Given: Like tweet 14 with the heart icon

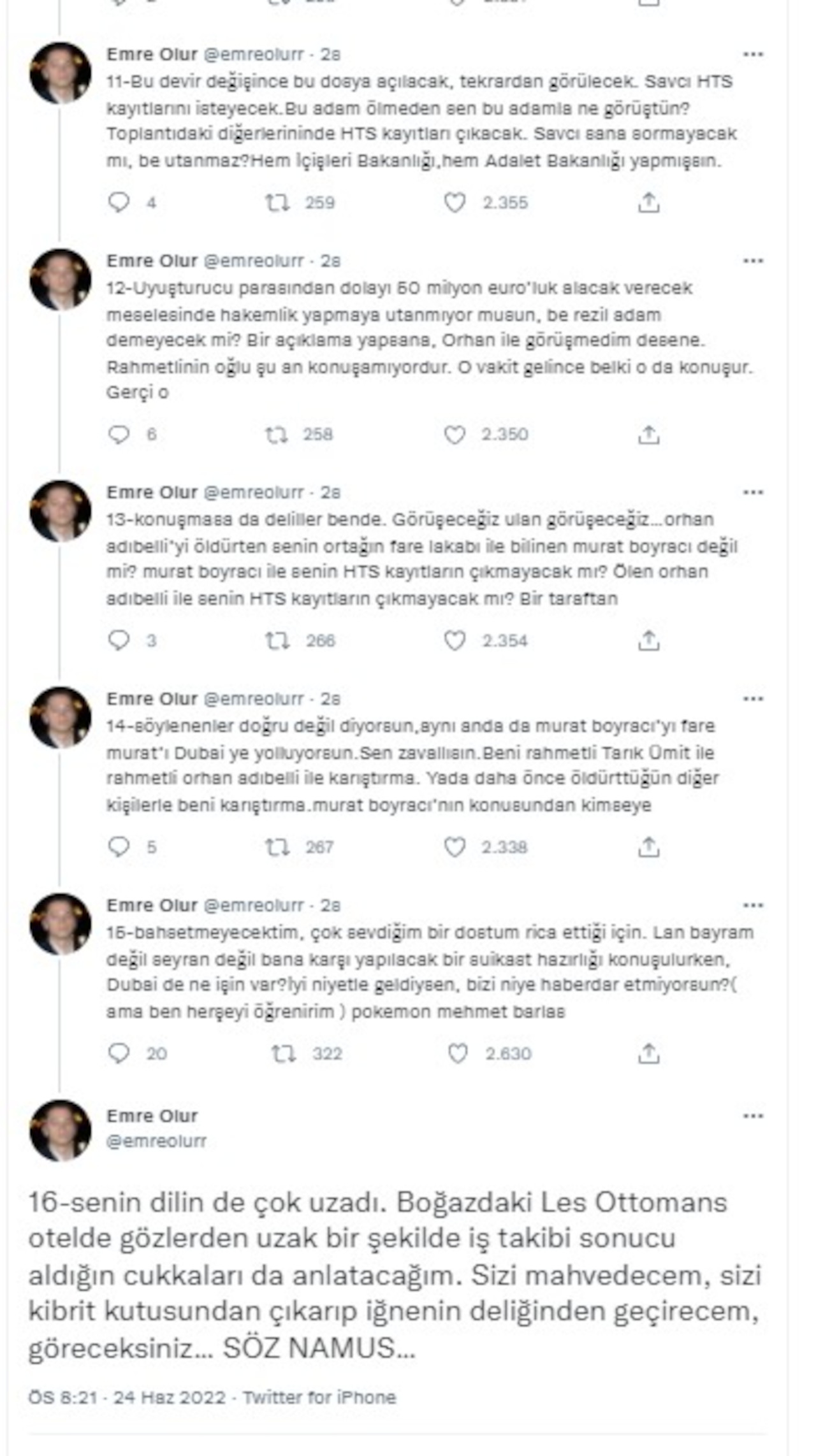Looking at the screenshot, I should point(454,847).
